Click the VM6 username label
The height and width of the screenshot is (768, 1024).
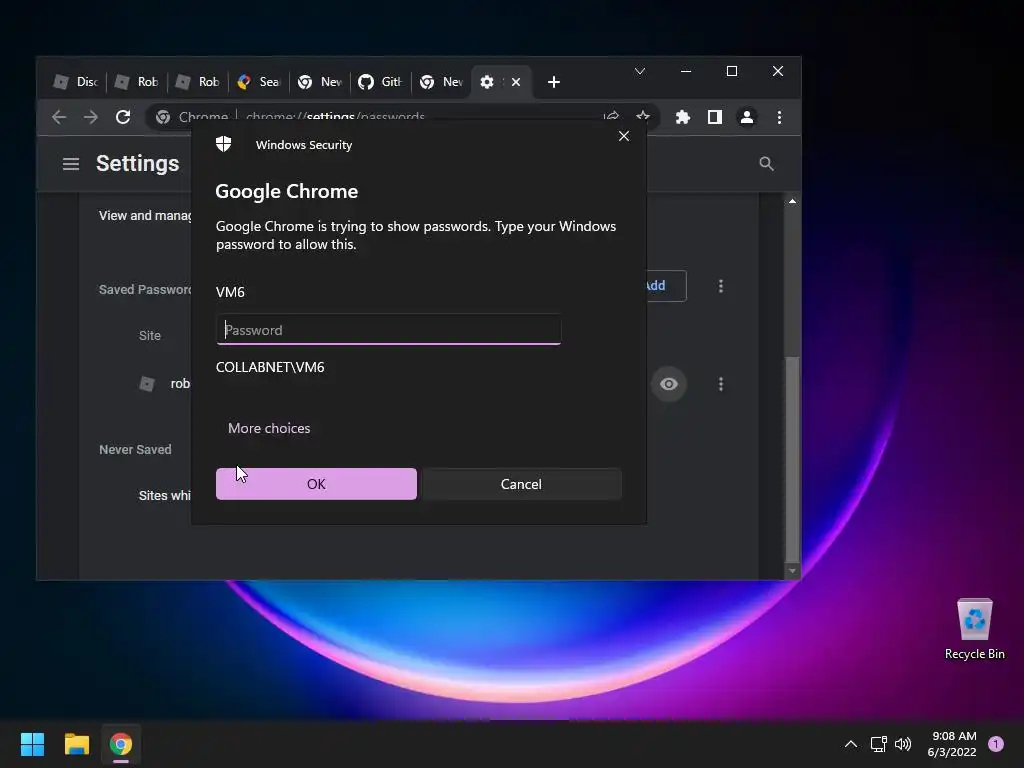tap(231, 292)
